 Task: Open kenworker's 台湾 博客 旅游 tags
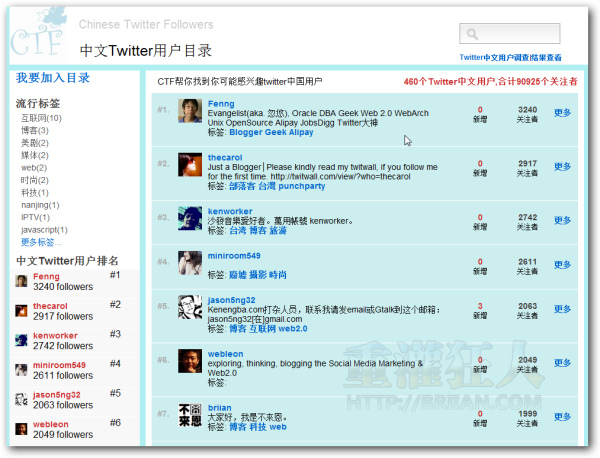pyautogui.click(x=258, y=231)
